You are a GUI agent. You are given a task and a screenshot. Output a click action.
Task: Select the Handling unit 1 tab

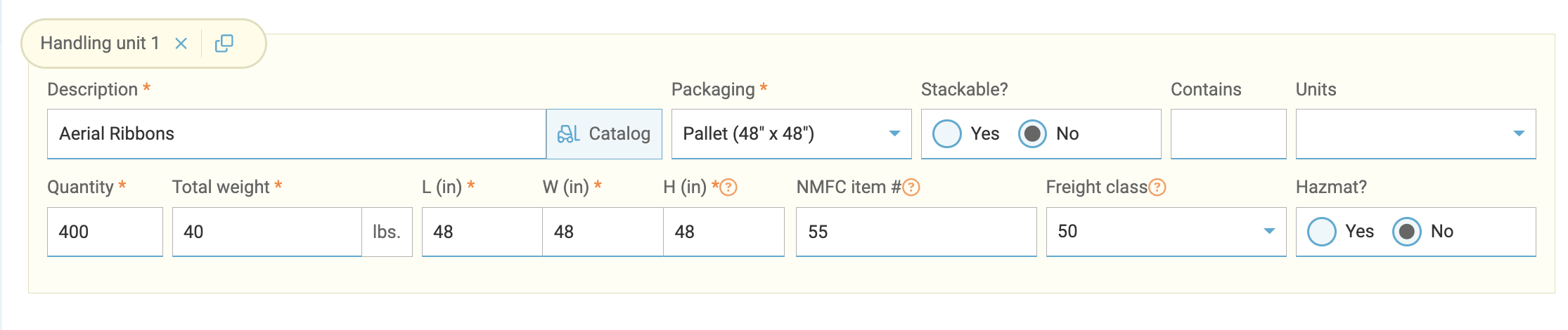tap(99, 44)
